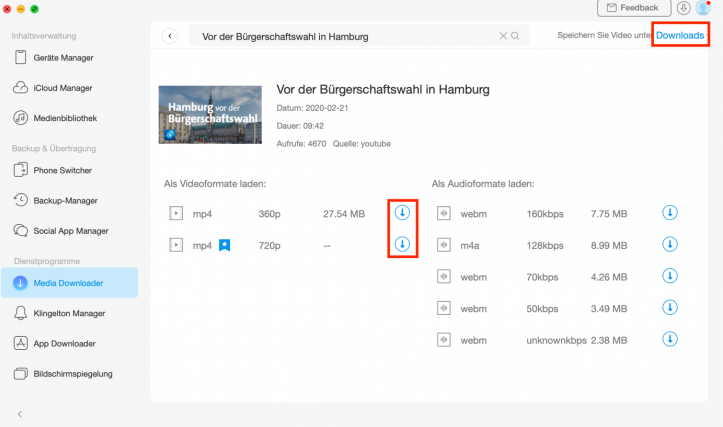
Task: Click the 'Quelle: youtube' text
Action: pyautogui.click(x=362, y=144)
